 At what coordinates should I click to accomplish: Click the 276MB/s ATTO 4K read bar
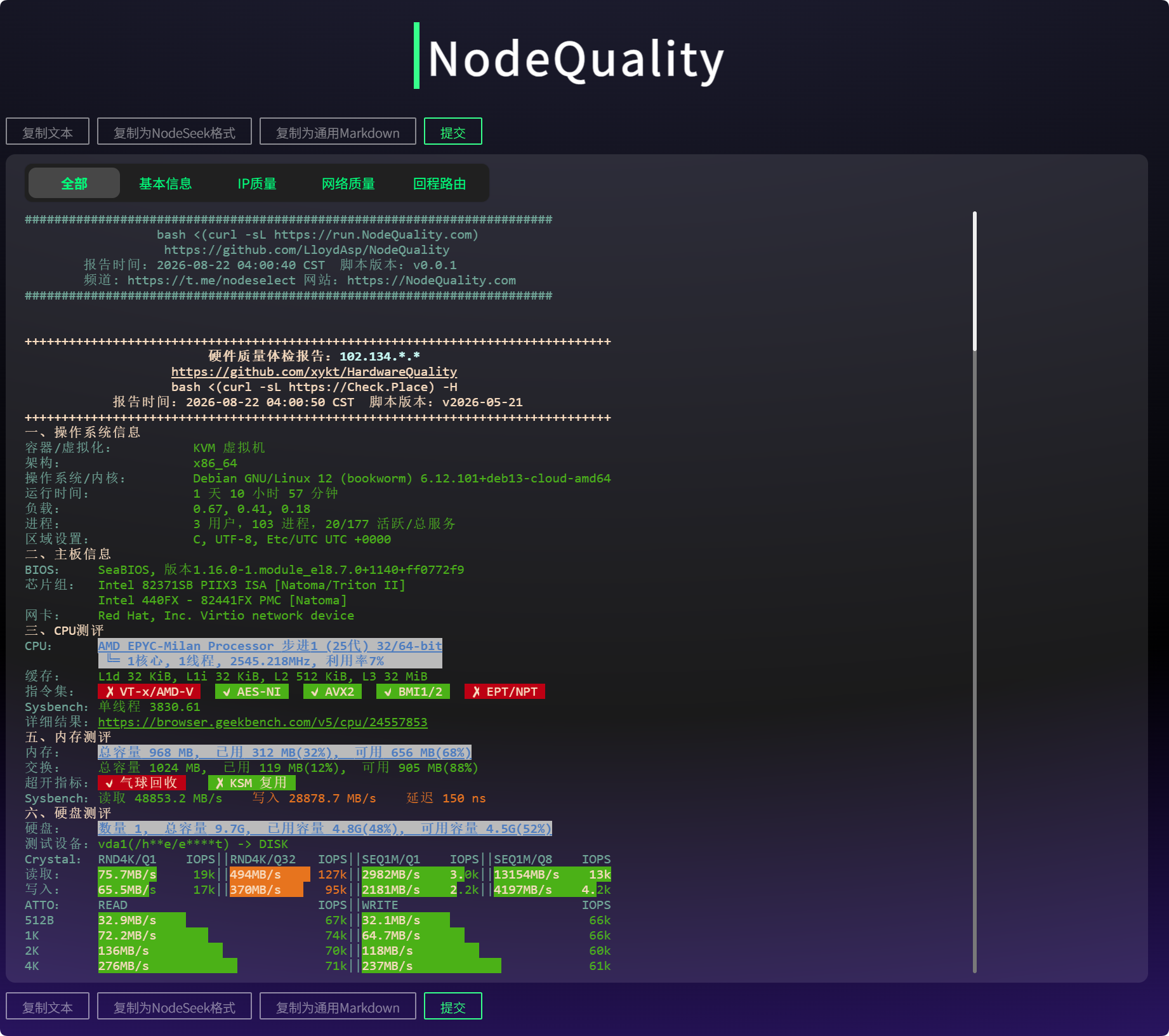click(x=168, y=966)
